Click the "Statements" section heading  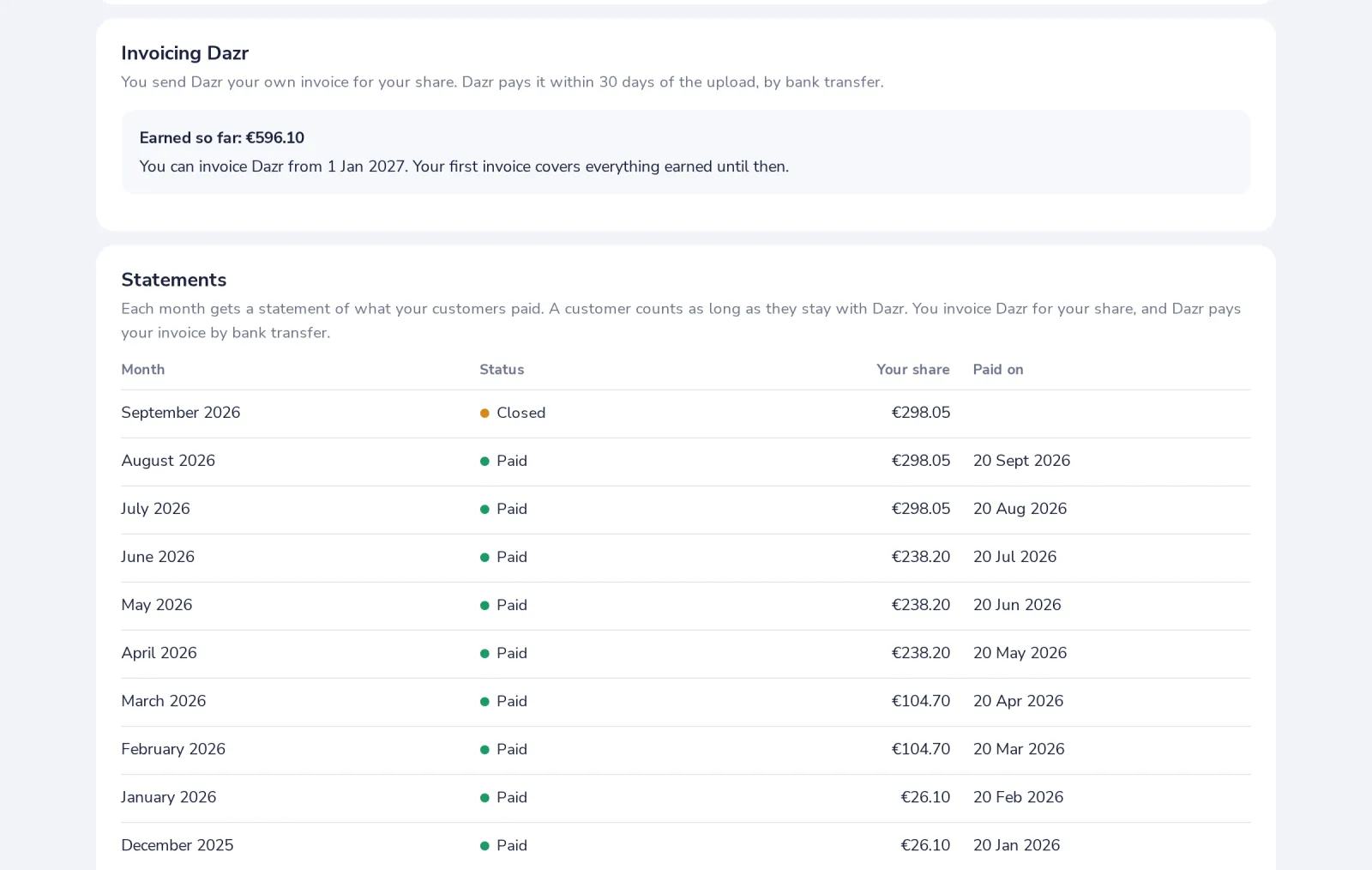(x=174, y=280)
